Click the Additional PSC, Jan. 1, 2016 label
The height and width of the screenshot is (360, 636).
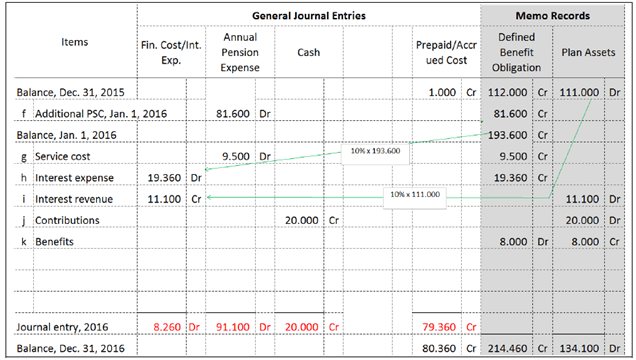click(101, 114)
